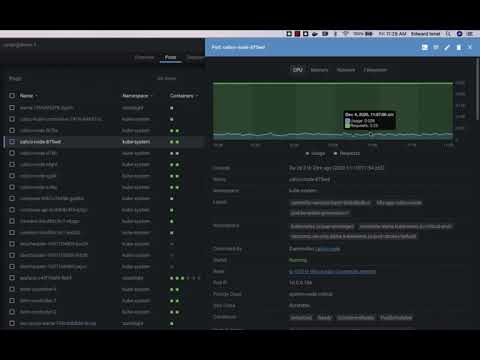Click the highlighted data point on CPU chart
Image resolution: width=480 pixels, height=360 pixels.
pos(370,134)
